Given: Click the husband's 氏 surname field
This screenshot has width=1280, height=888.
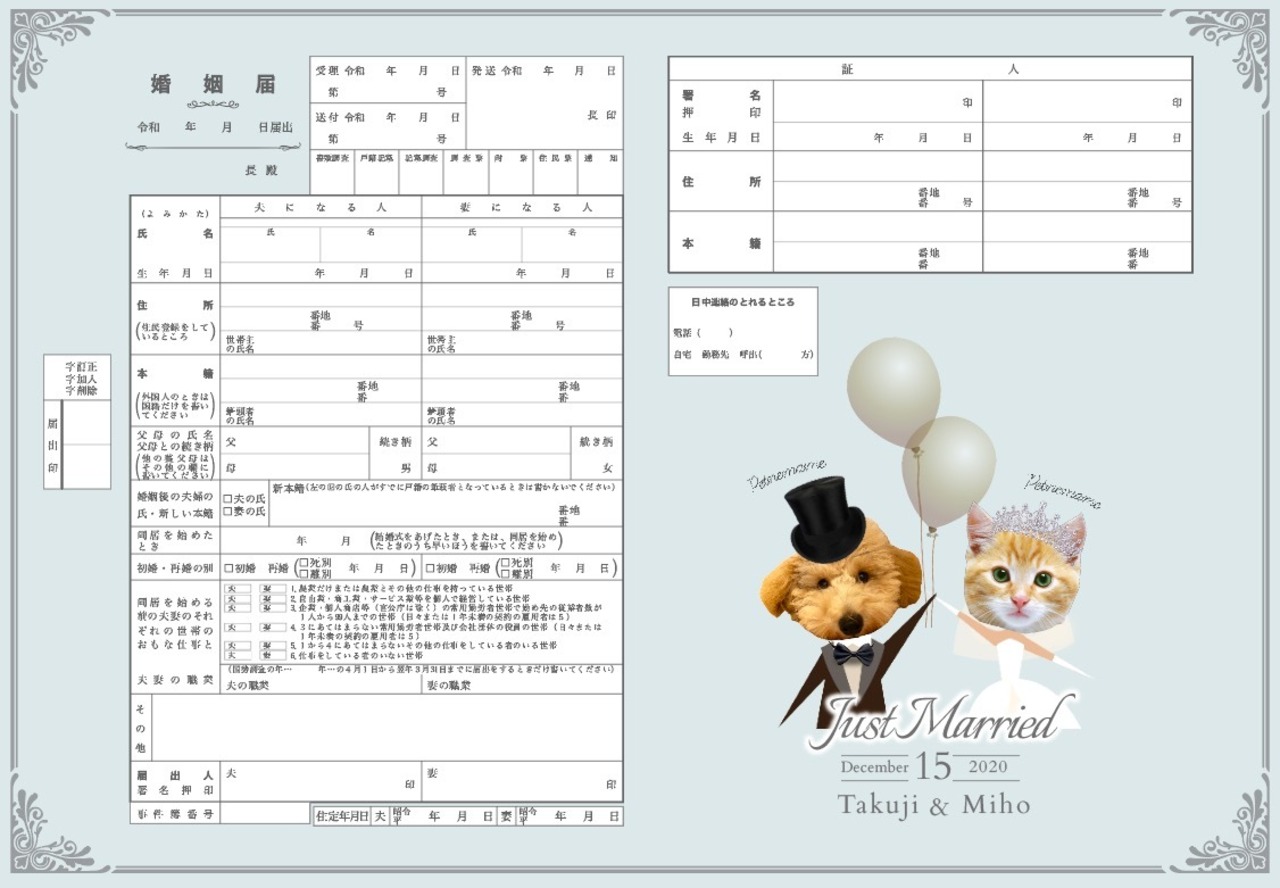Looking at the screenshot, I should pos(270,246).
